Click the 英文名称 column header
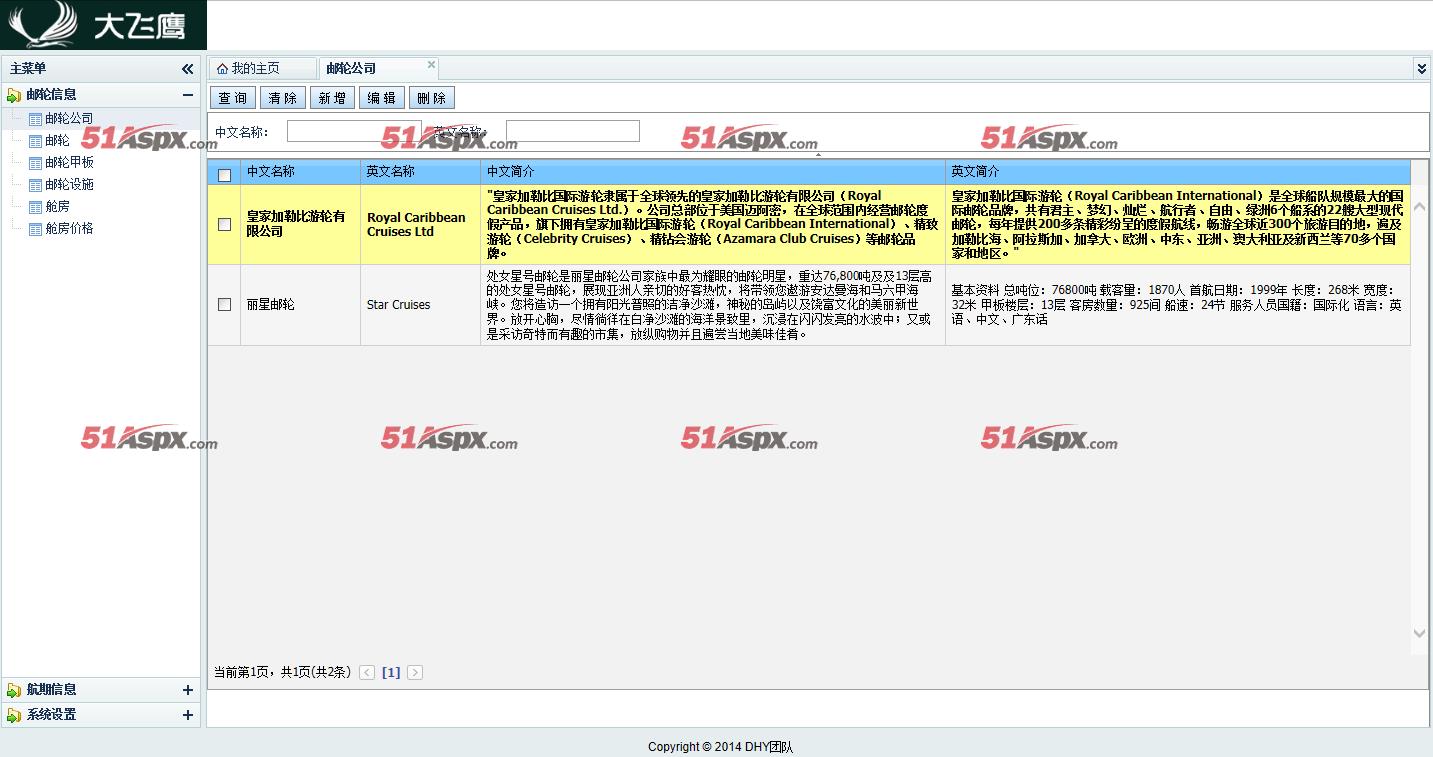The height and width of the screenshot is (757, 1433). [420, 172]
